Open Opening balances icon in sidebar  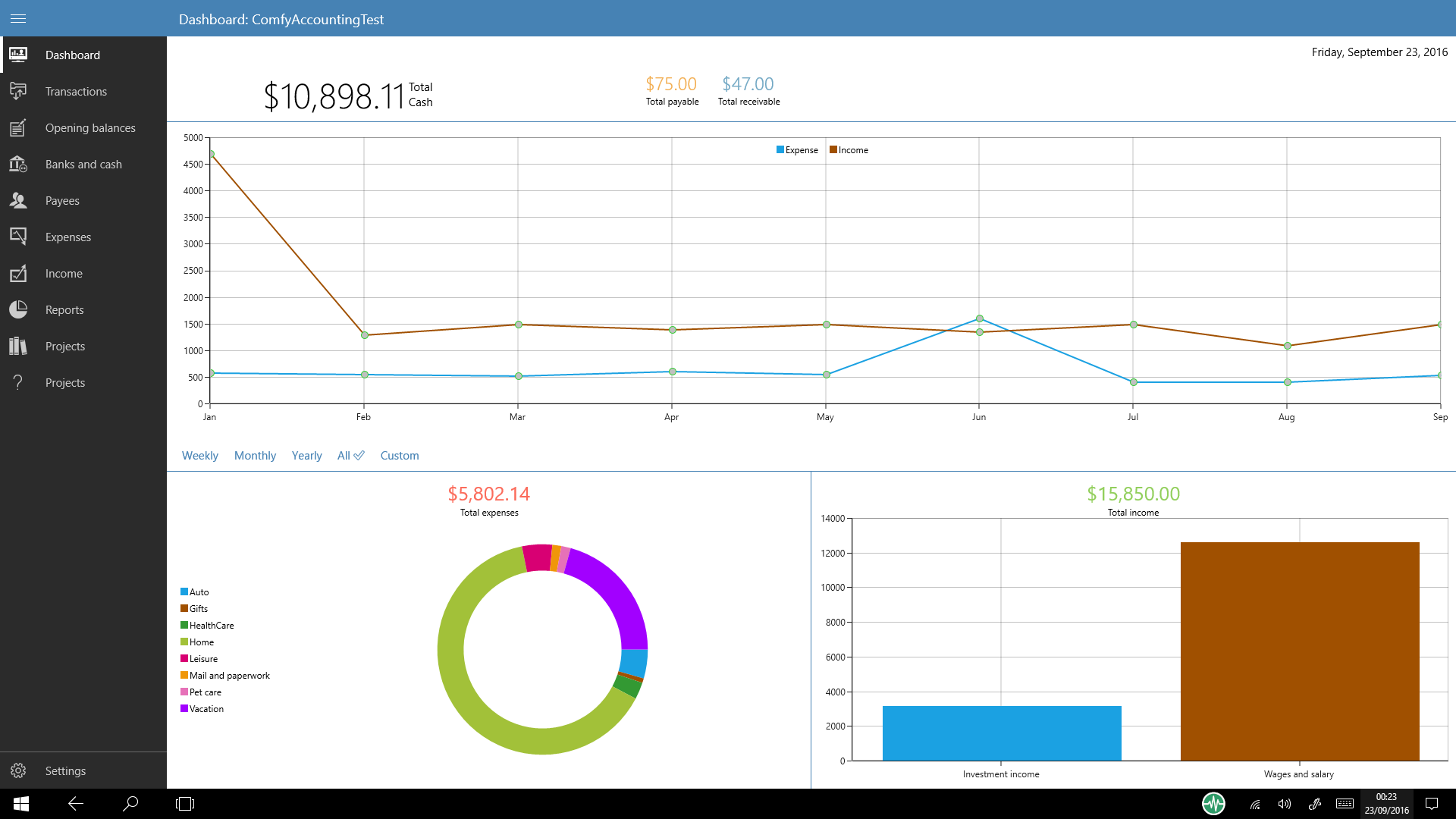pyautogui.click(x=18, y=128)
